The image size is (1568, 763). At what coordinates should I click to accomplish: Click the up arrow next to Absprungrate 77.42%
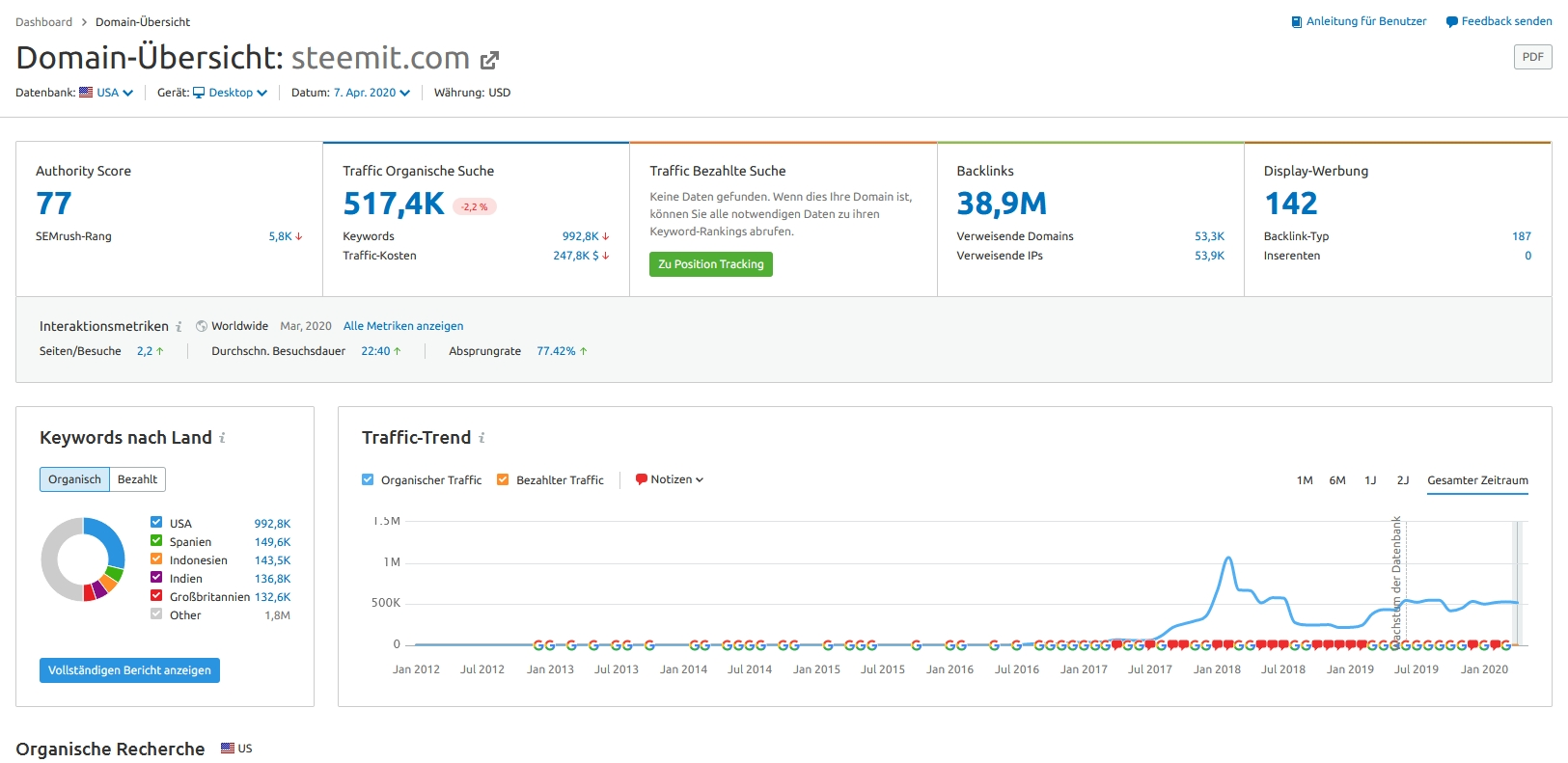(x=583, y=351)
